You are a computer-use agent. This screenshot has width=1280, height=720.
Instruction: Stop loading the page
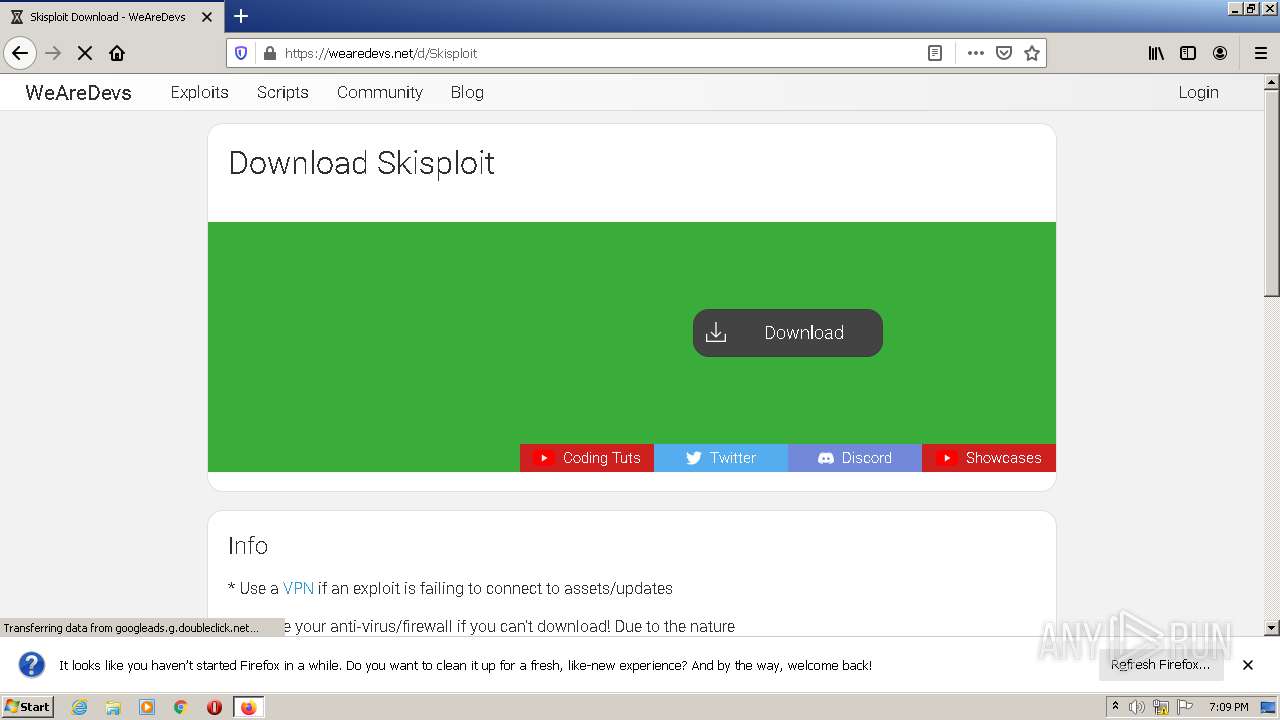[85, 53]
